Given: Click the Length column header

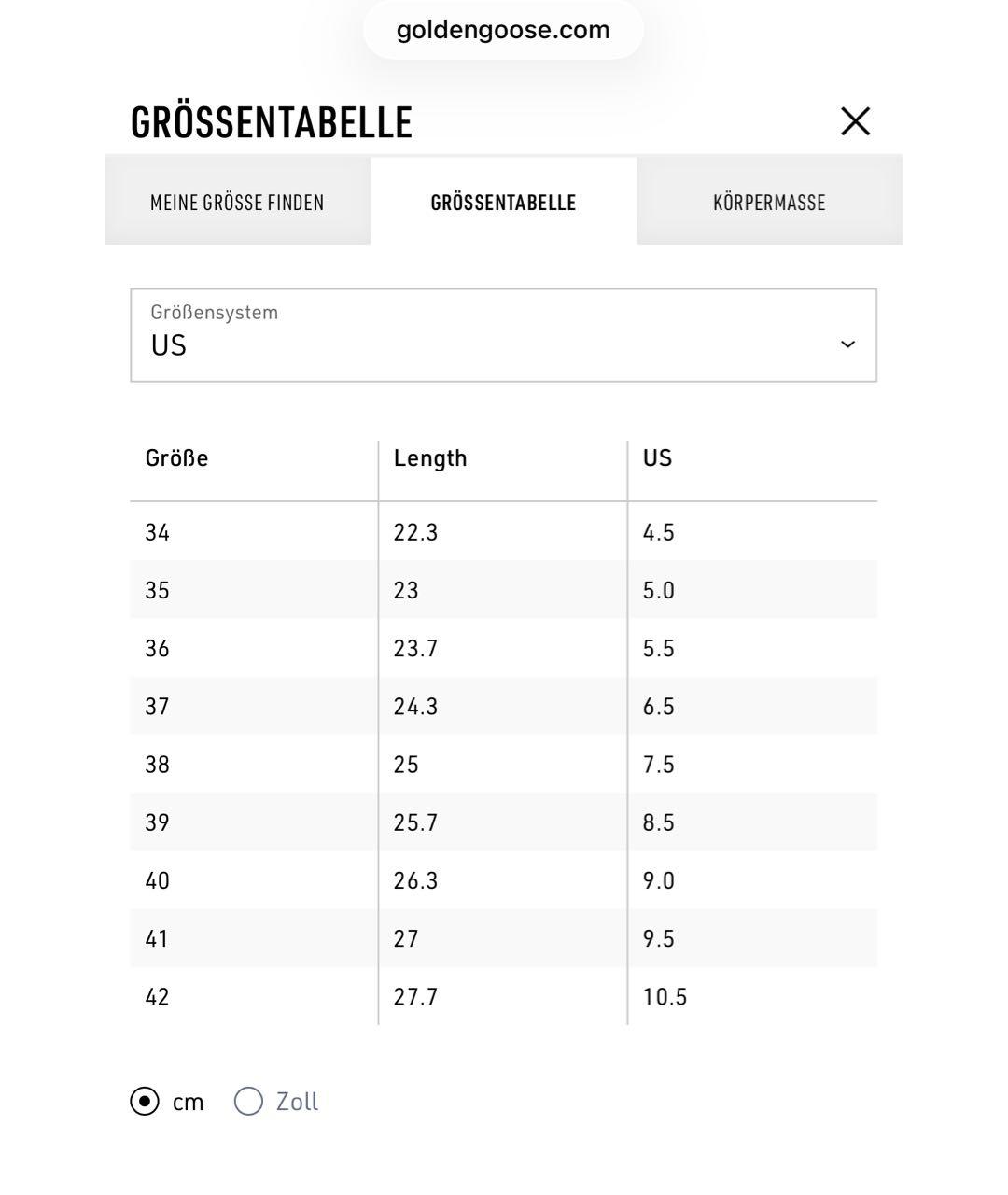Looking at the screenshot, I should pos(430,458).
